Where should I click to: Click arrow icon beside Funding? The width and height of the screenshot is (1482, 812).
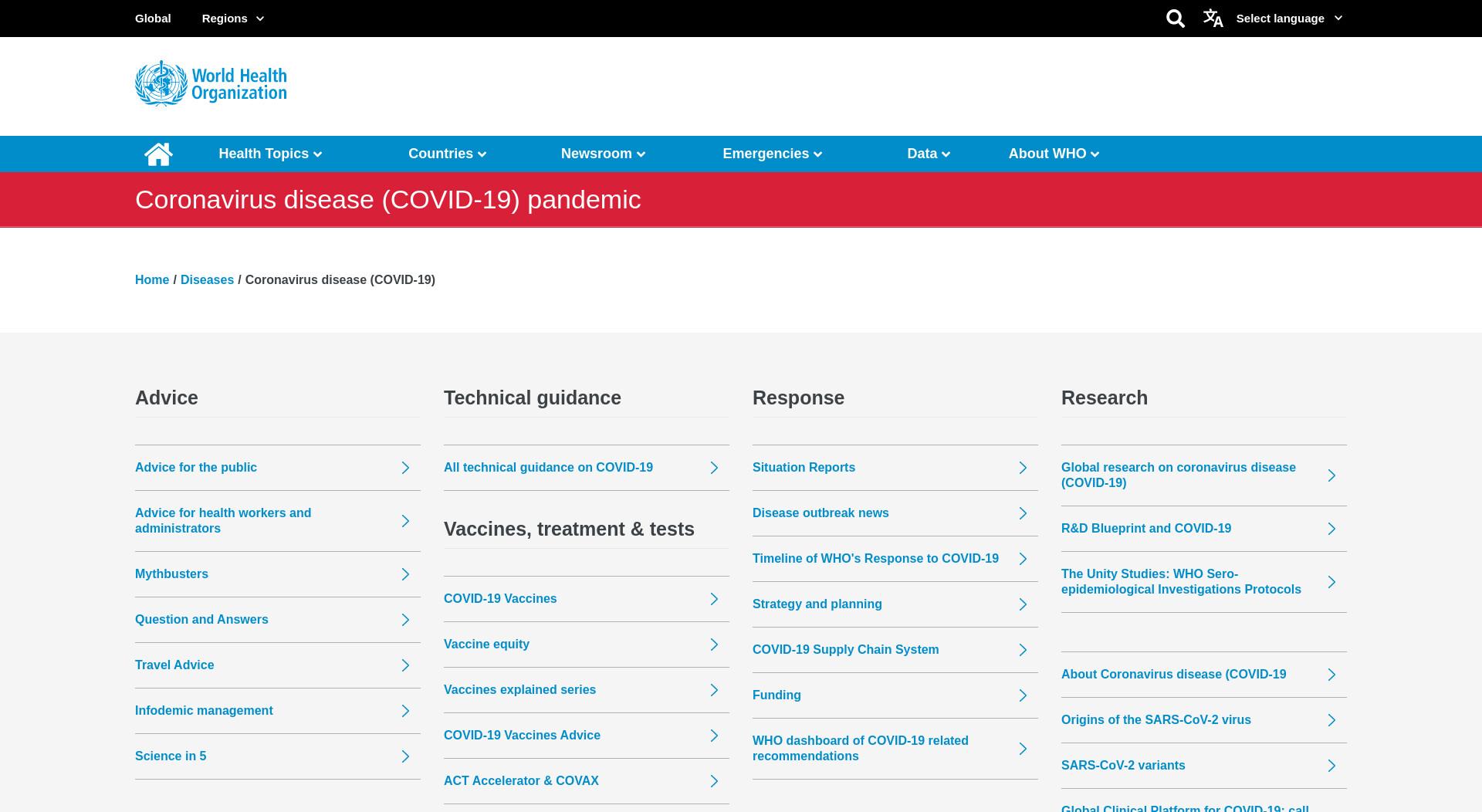click(1023, 695)
